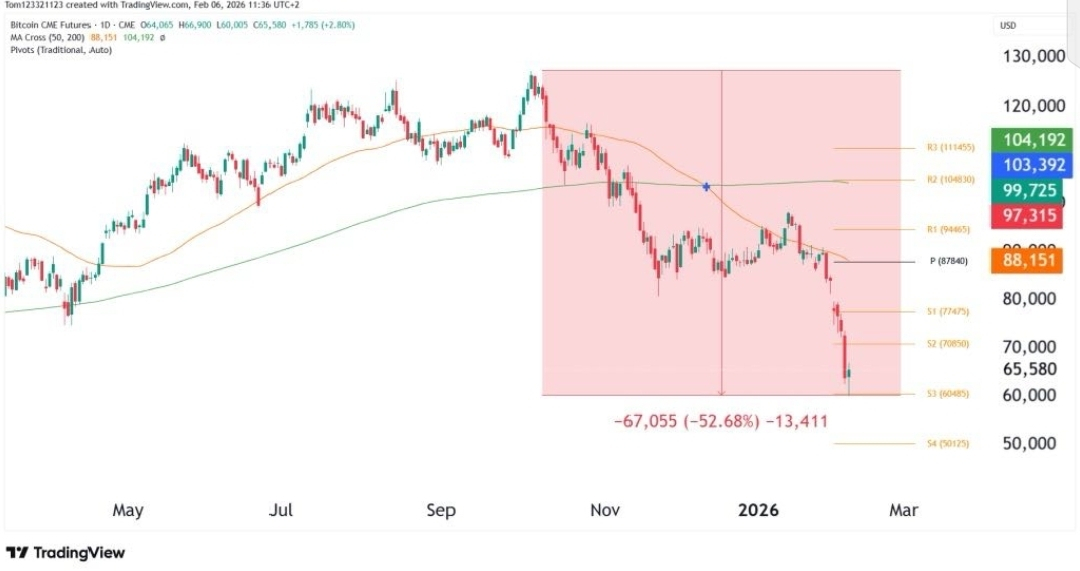Click the ø symbol beside MA Cross values

tap(162, 38)
